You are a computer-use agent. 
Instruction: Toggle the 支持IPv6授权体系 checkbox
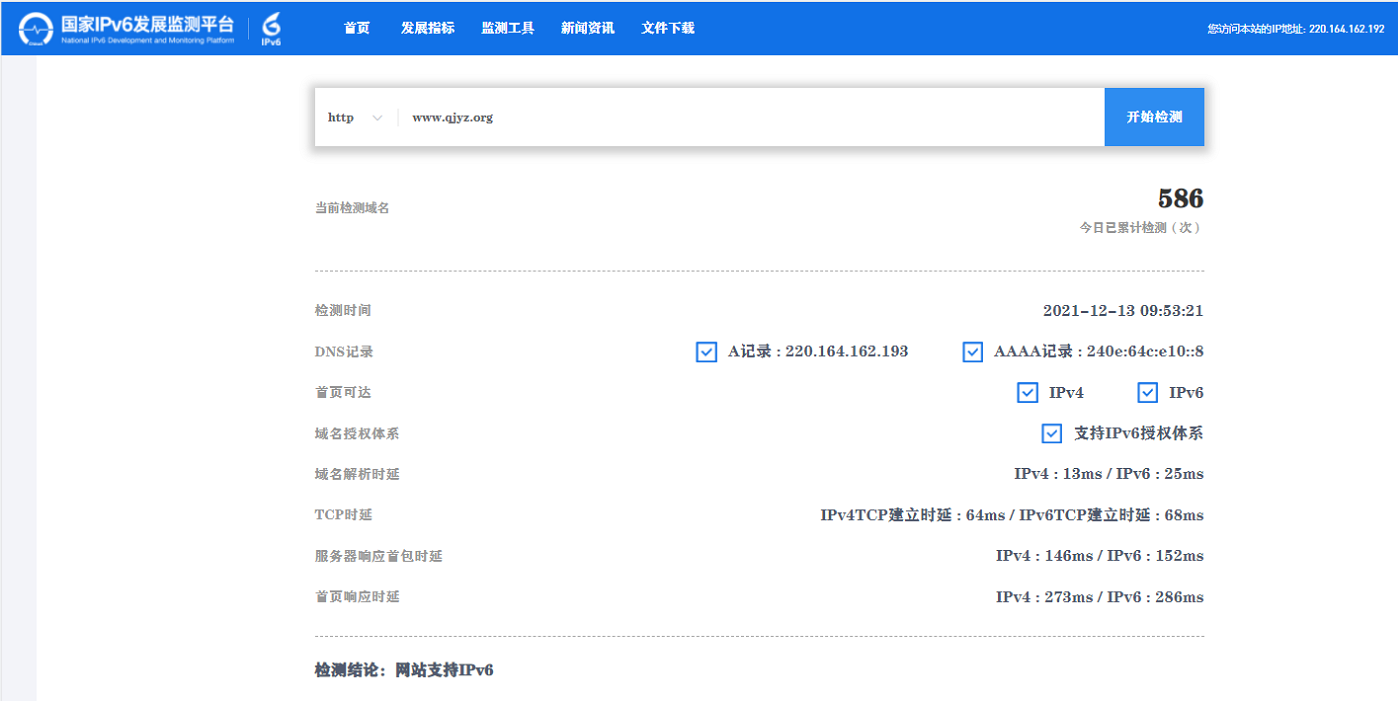coord(1051,434)
